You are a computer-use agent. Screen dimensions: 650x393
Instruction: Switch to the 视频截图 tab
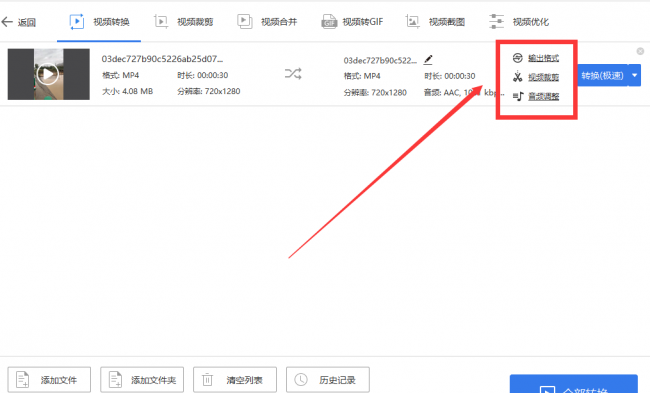tap(435, 22)
